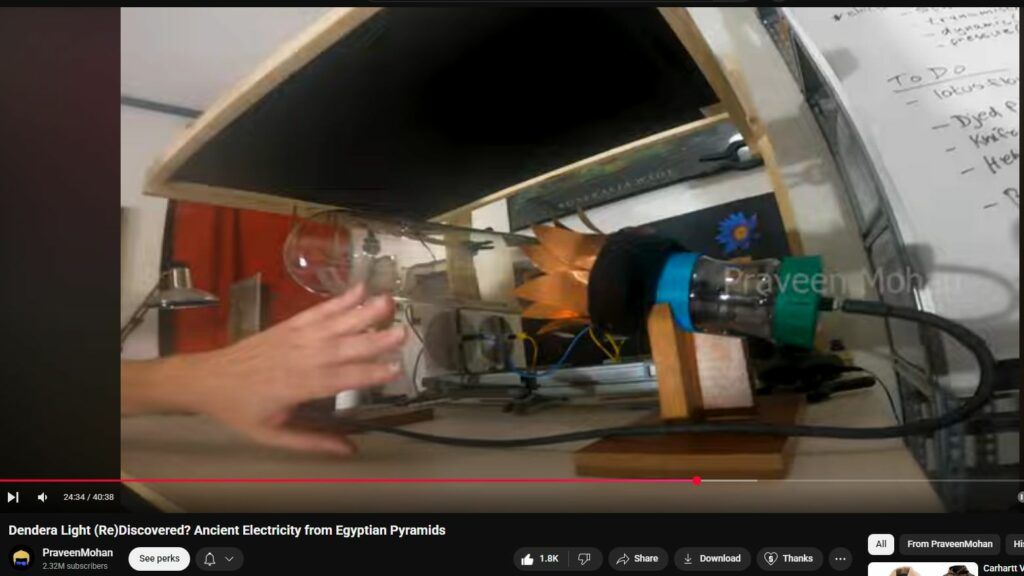Open notification bell dropdown for PraveenMohan
The height and width of the screenshot is (576, 1024).
pyautogui.click(x=219, y=559)
